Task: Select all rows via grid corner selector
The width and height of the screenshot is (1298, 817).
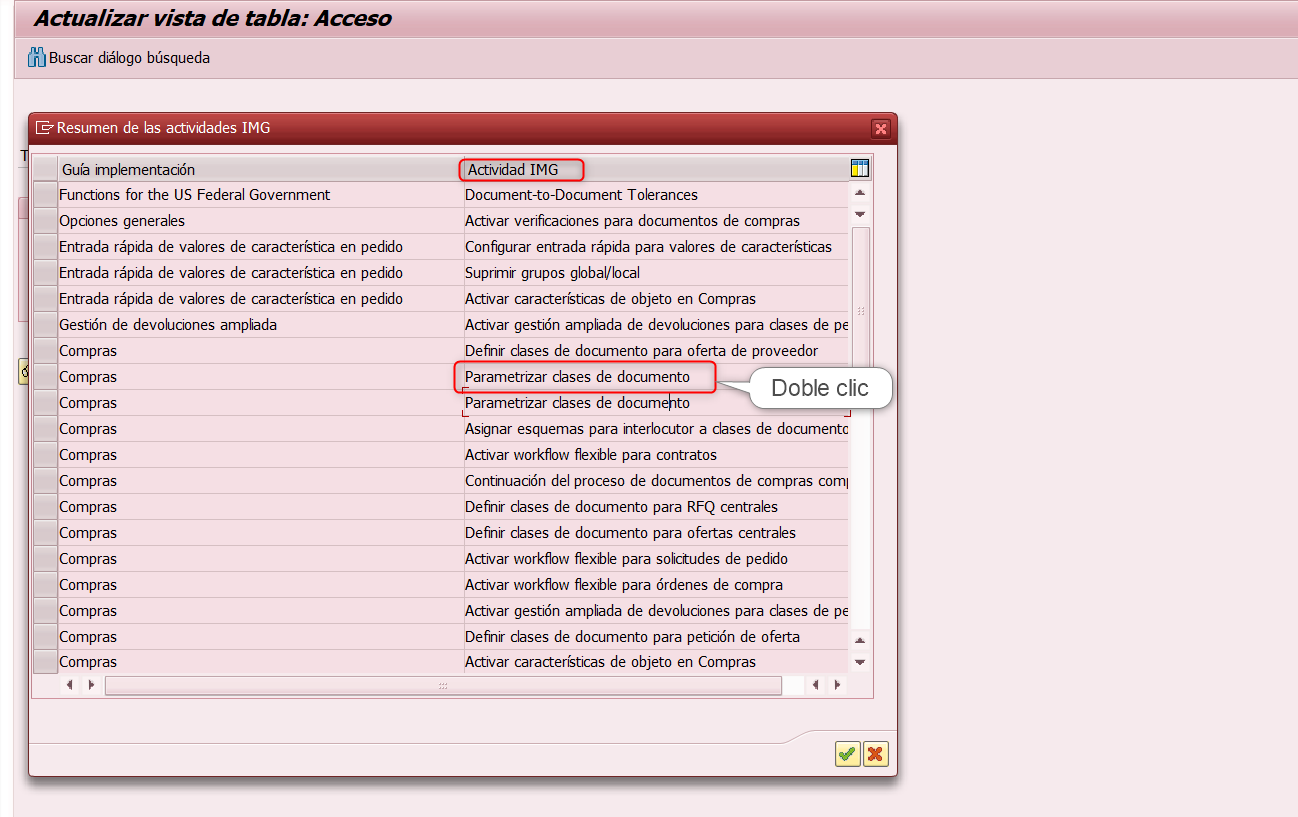Action: click(45, 169)
